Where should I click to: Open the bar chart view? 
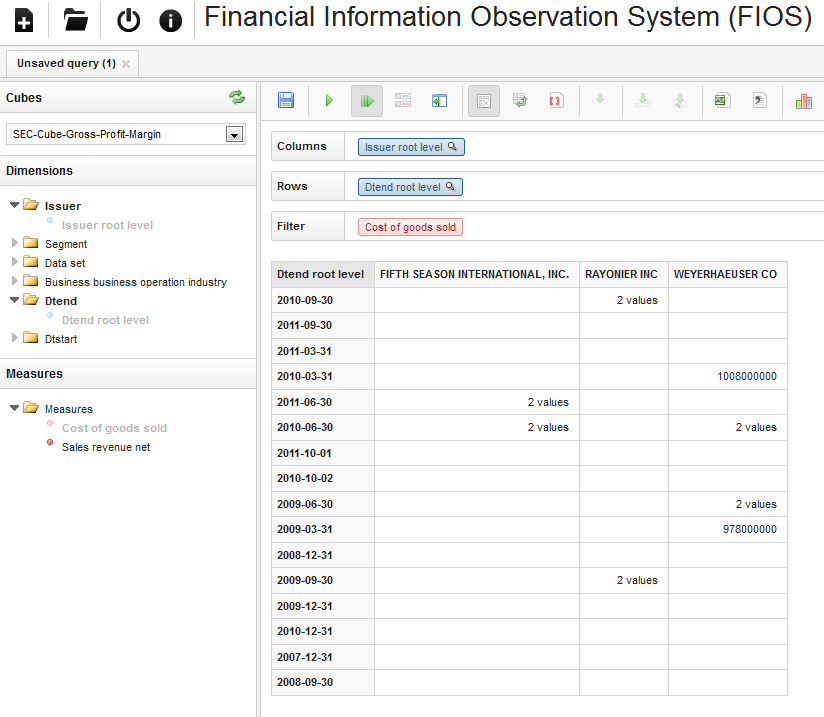(x=803, y=100)
